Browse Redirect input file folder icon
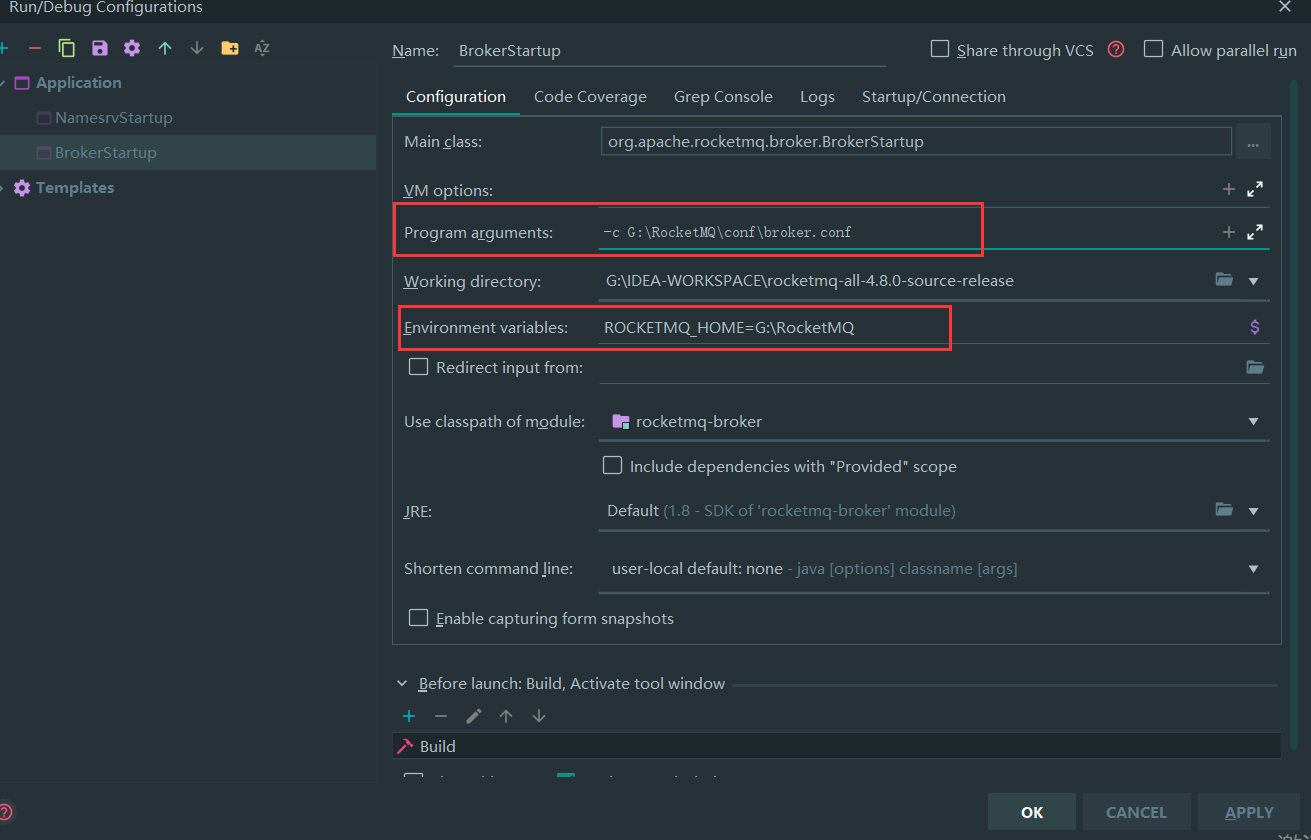1311x840 pixels. pyautogui.click(x=1255, y=367)
